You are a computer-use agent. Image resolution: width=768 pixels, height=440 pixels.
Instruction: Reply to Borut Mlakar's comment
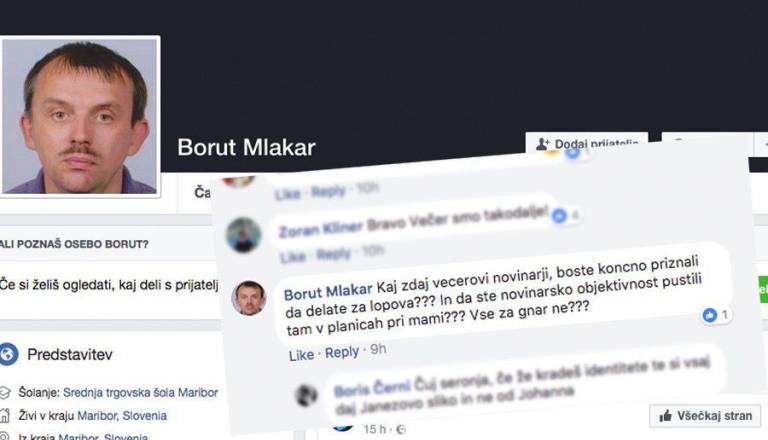coord(342,352)
